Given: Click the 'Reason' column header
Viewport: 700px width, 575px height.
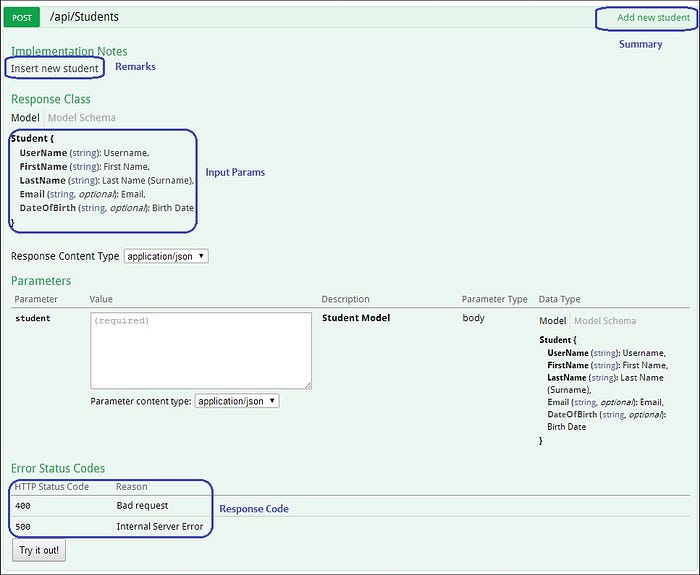Looking at the screenshot, I should click(x=132, y=487).
